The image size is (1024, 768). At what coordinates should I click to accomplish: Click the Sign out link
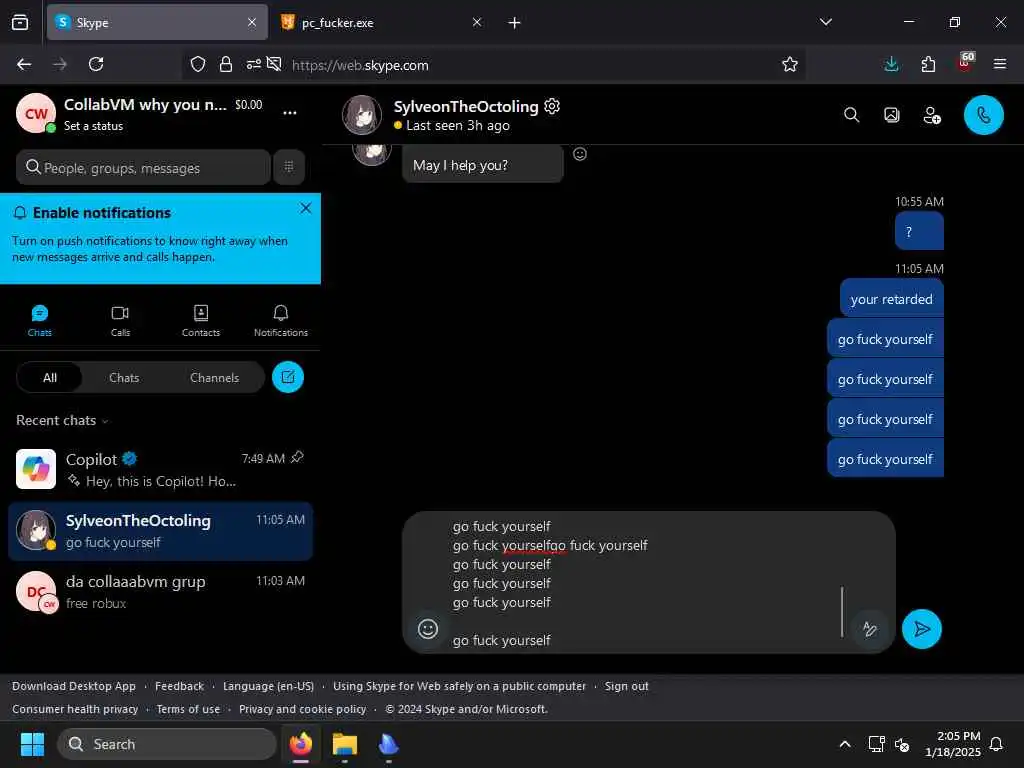click(x=626, y=686)
